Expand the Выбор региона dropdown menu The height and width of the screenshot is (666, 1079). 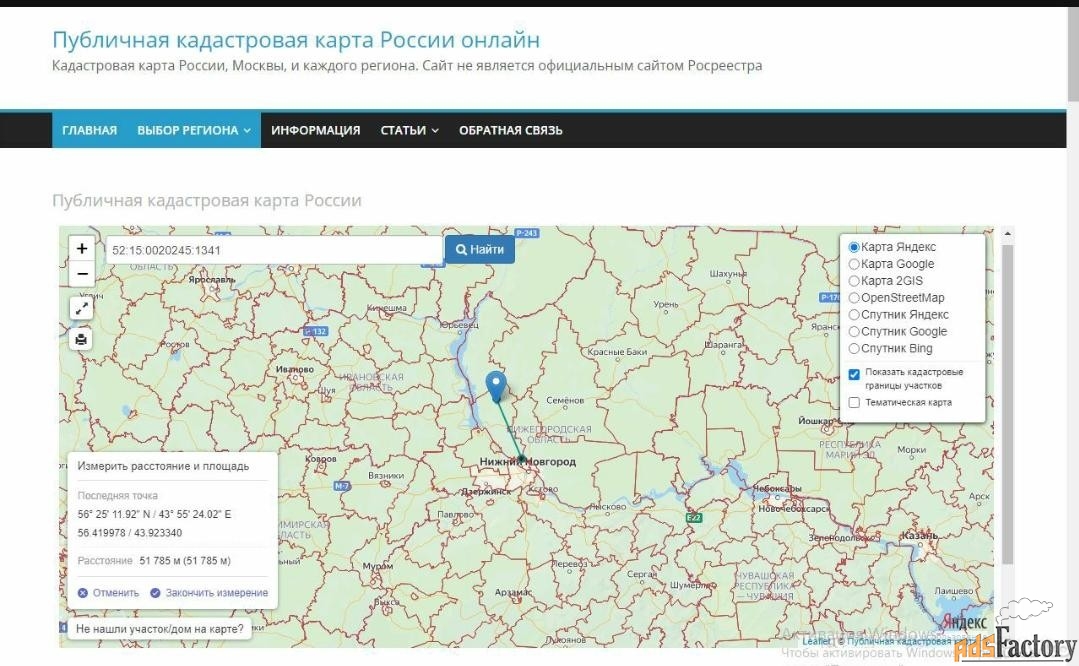(194, 130)
